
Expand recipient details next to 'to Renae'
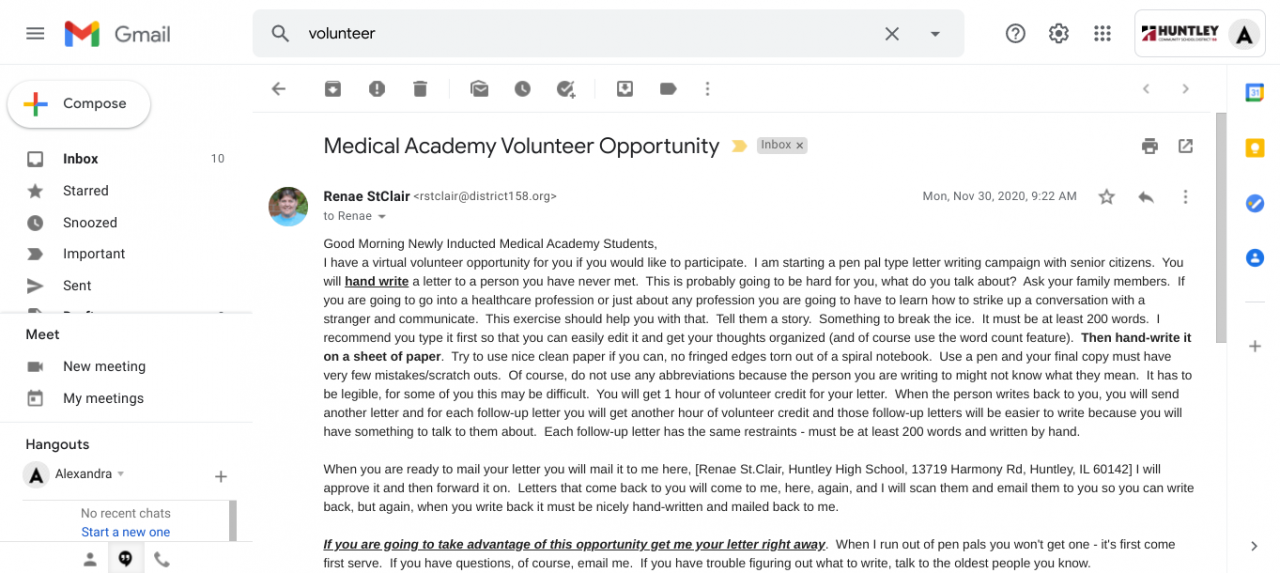pyautogui.click(x=381, y=216)
